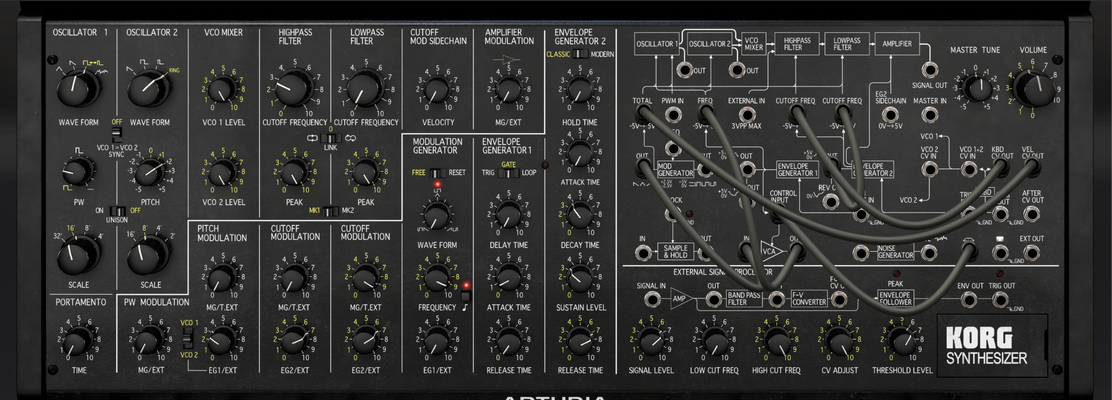Click the VOLUME knob

click(x=1033, y=89)
